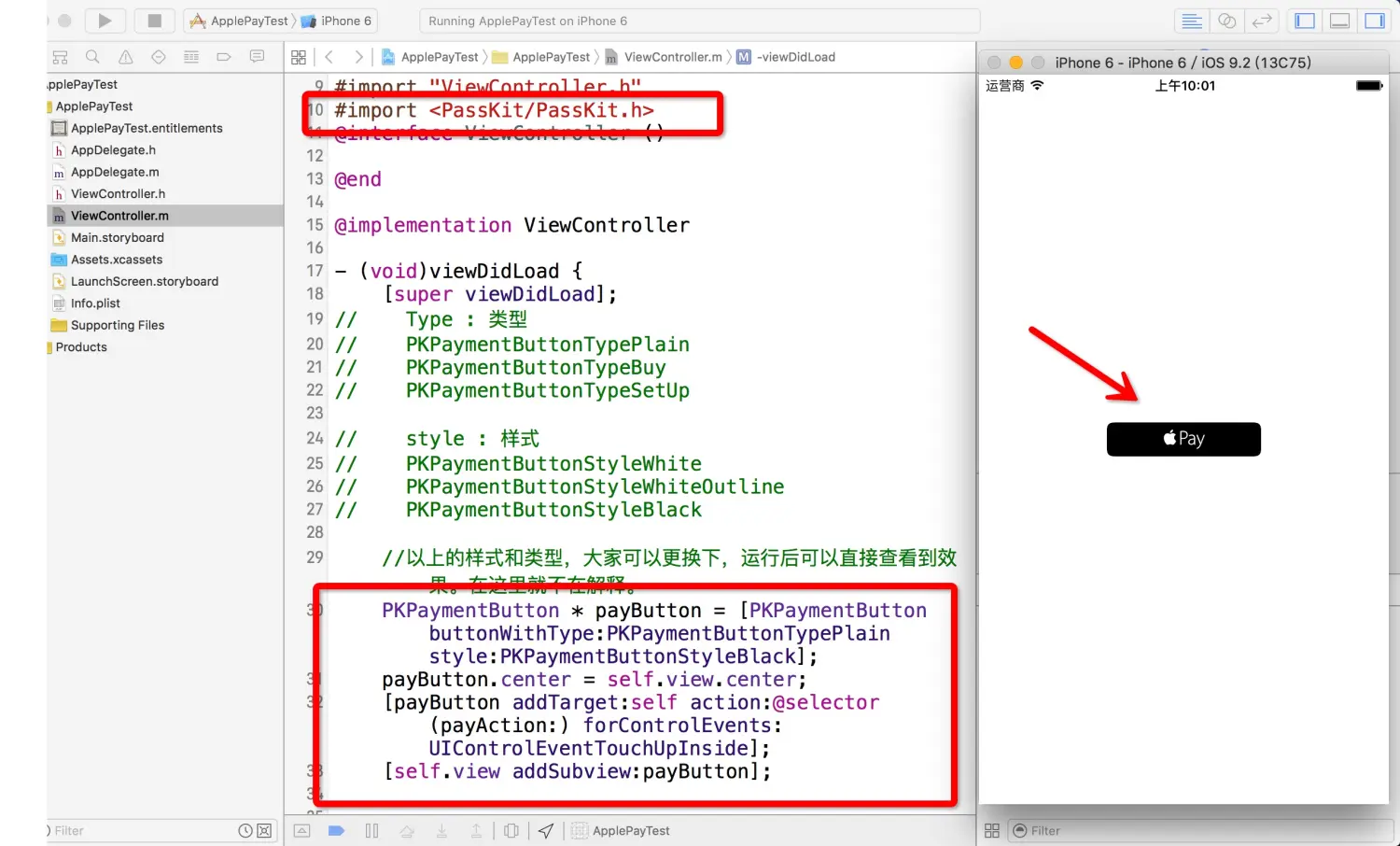This screenshot has width=1400, height=846.
Task: Select the ApplePayTest group folder
Action: pos(93,106)
